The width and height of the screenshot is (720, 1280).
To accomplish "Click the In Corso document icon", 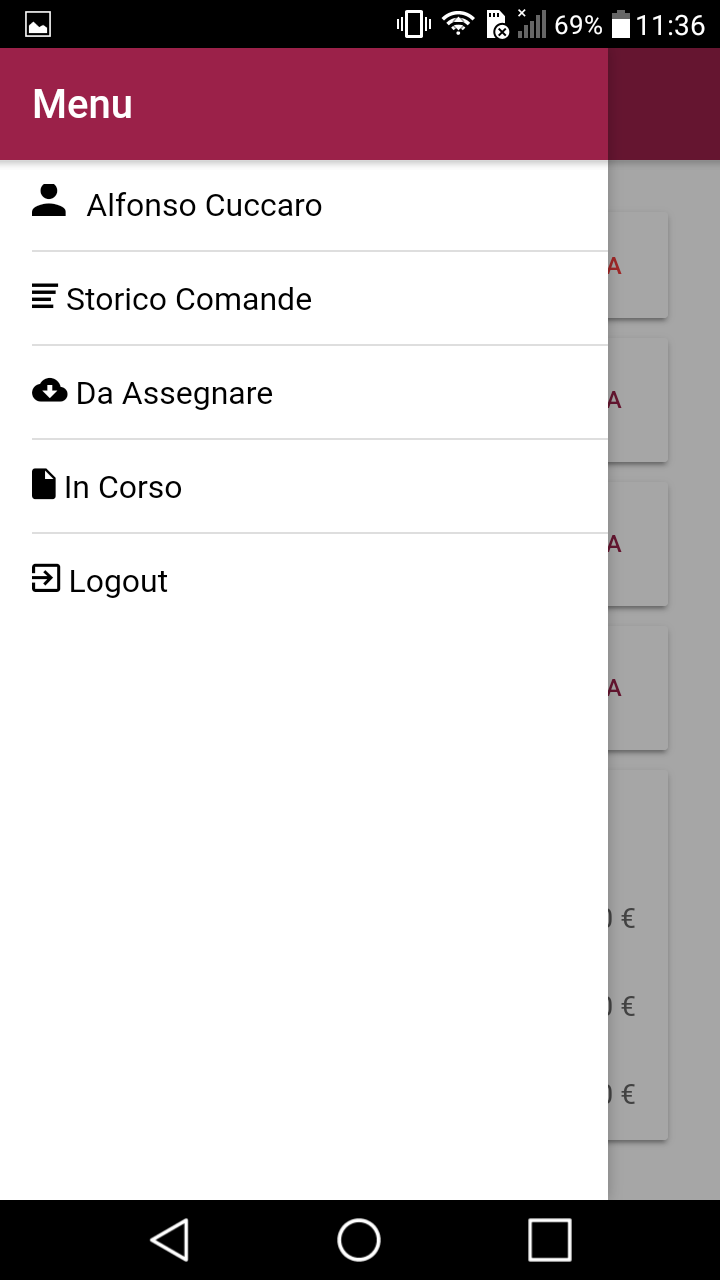I will [43, 484].
